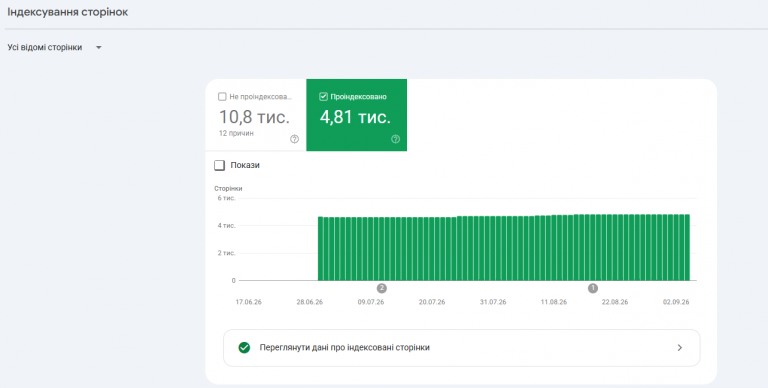Screen dimensions: 768x388
Task: Click the 4 тис. axis label
Action: tap(226, 225)
